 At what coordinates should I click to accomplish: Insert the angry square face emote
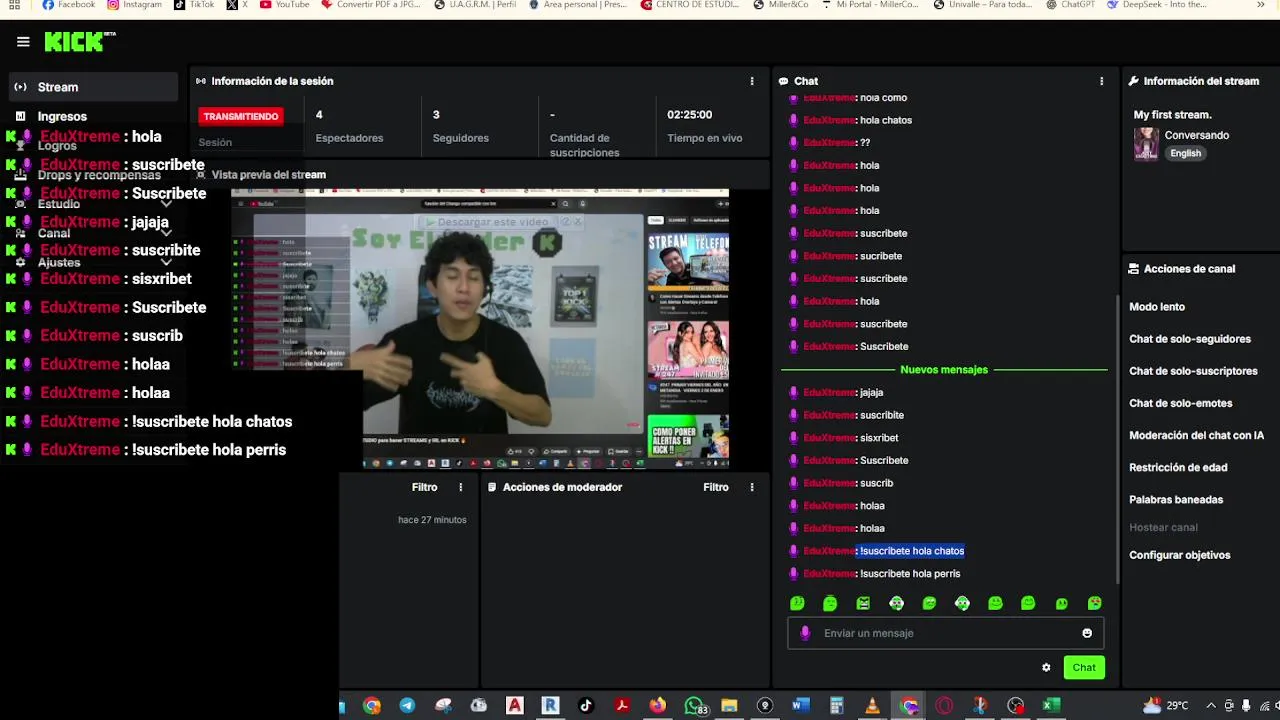coord(863,603)
